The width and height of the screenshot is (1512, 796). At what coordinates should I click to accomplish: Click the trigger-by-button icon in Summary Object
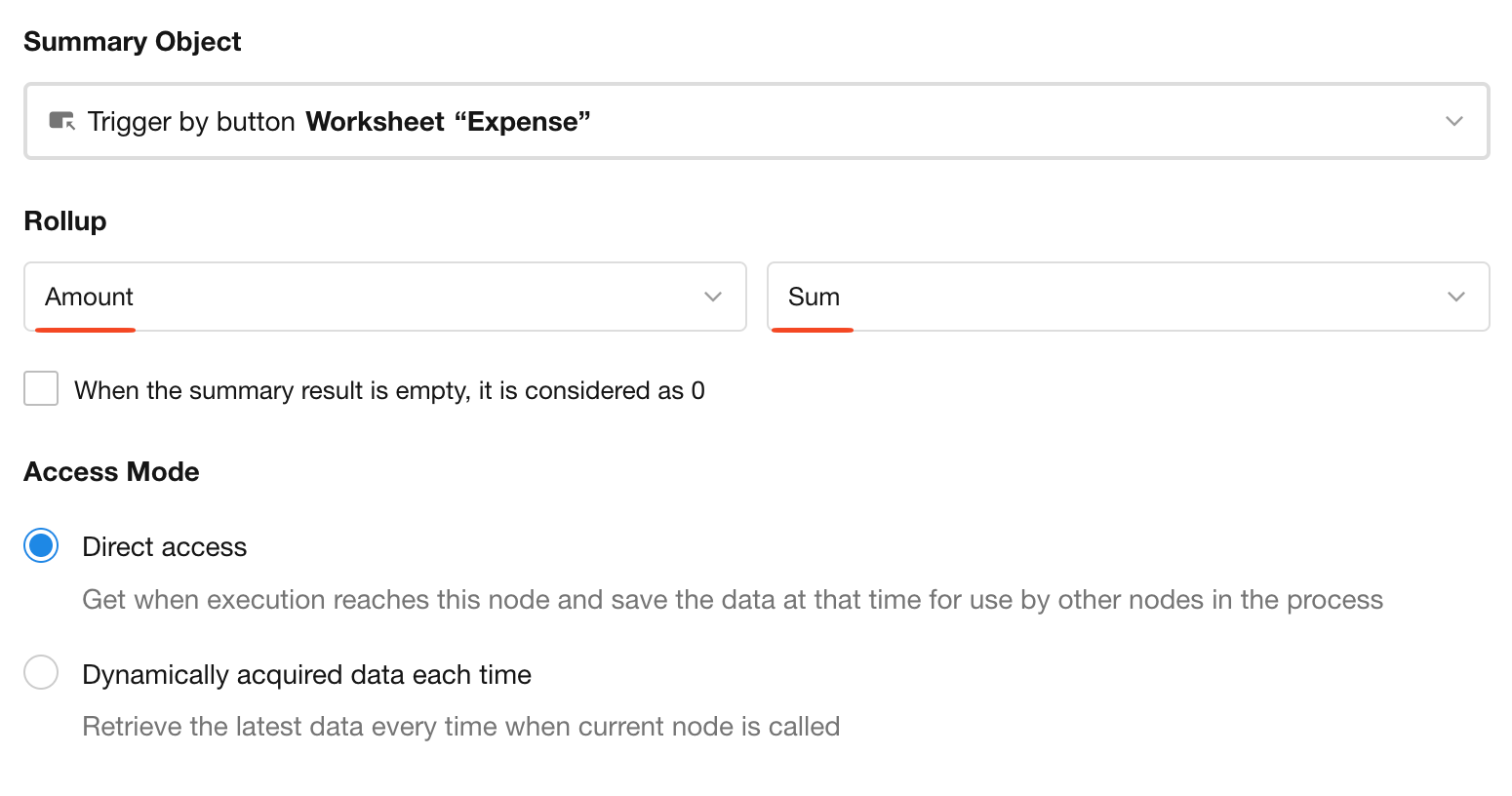tap(61, 121)
